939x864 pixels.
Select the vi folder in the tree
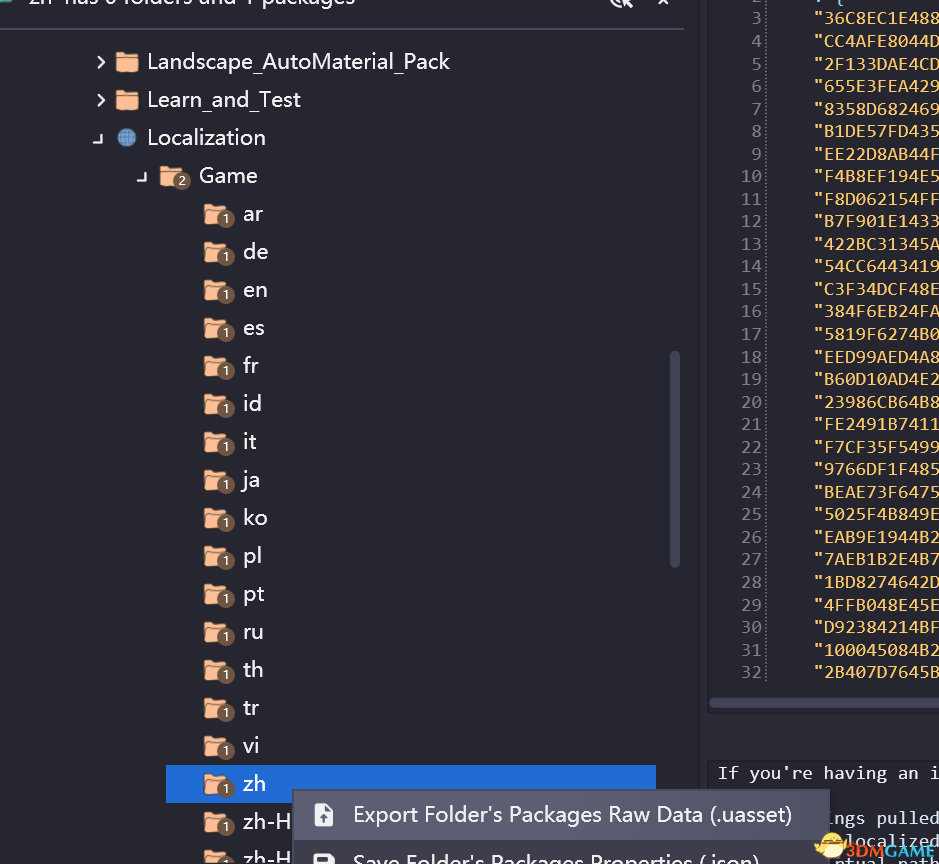251,745
